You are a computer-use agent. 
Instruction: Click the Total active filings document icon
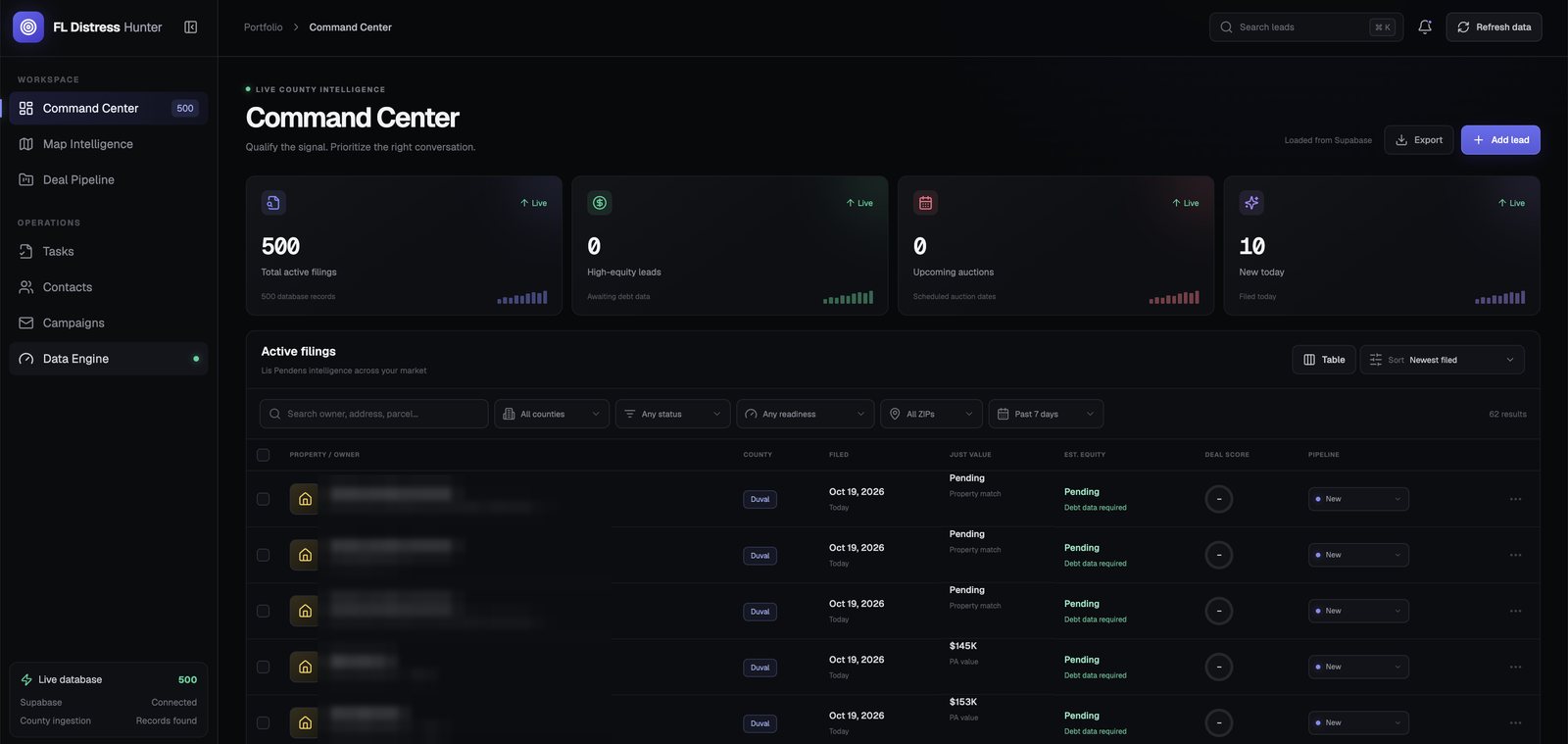[273, 203]
